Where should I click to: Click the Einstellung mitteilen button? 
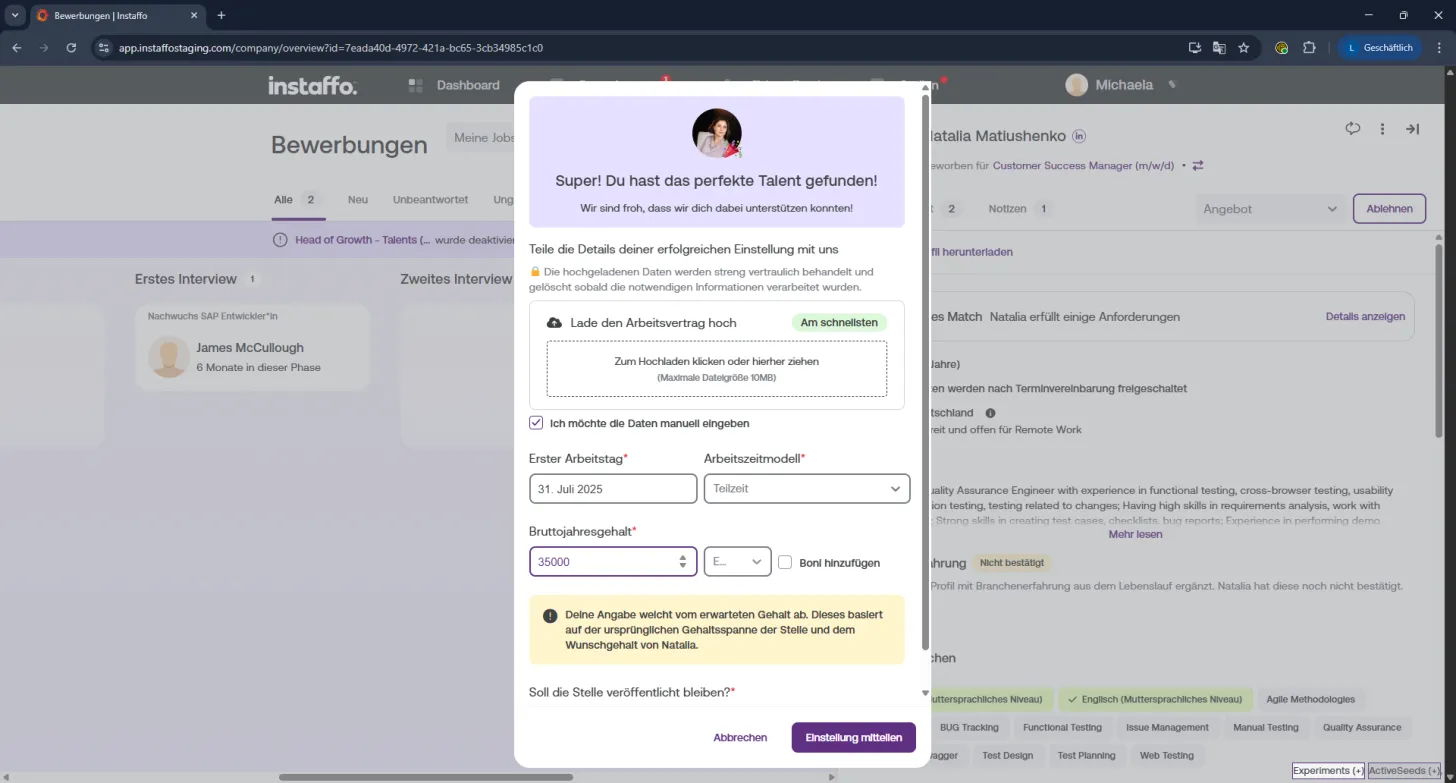point(853,737)
